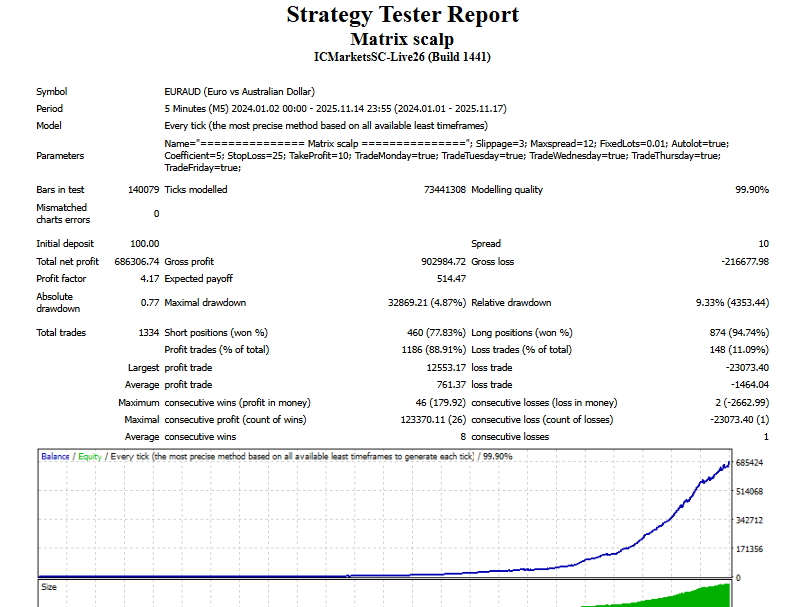The image size is (808, 607).
Task: Click the Balance legend label in chart
Action: pyautogui.click(x=55, y=457)
